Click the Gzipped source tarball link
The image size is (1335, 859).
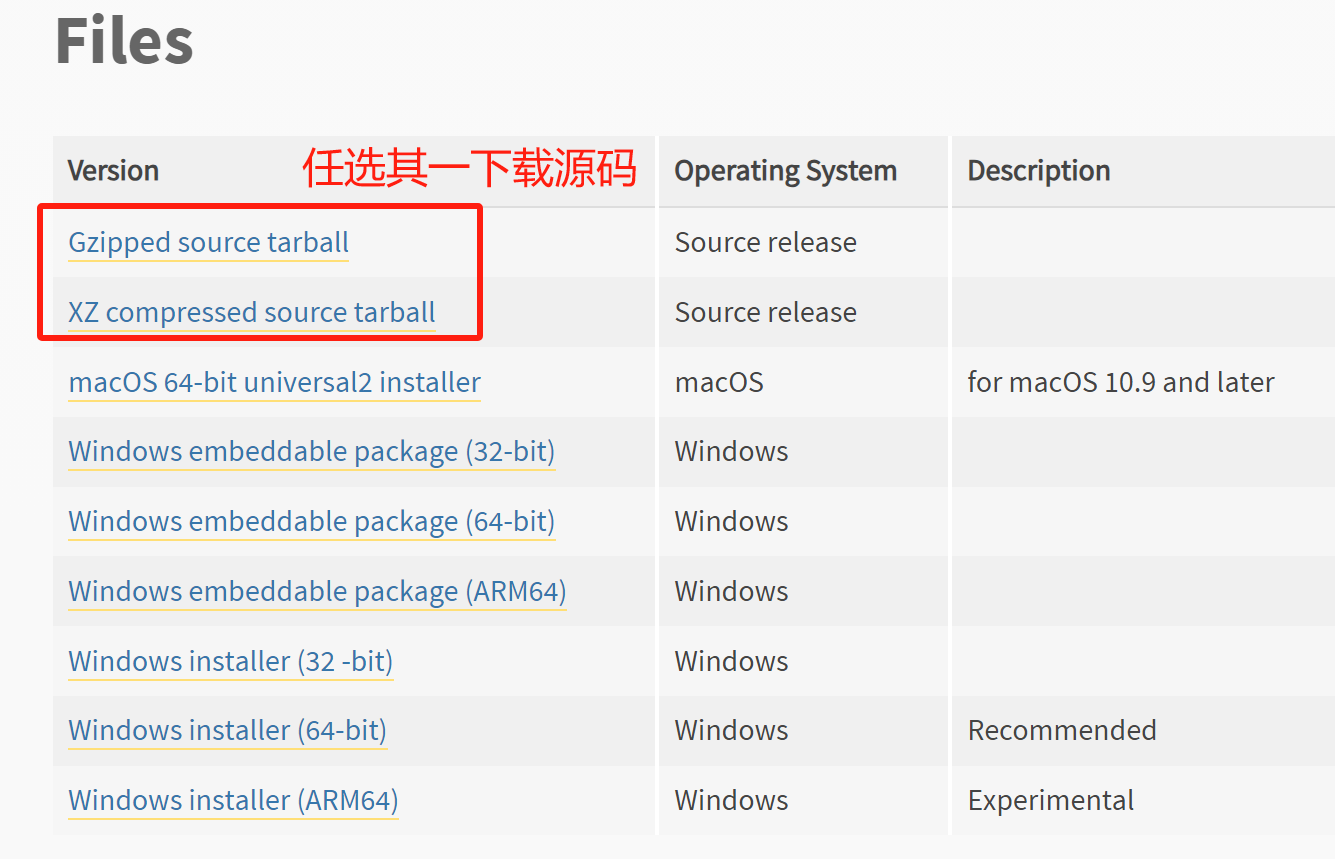[x=208, y=243]
